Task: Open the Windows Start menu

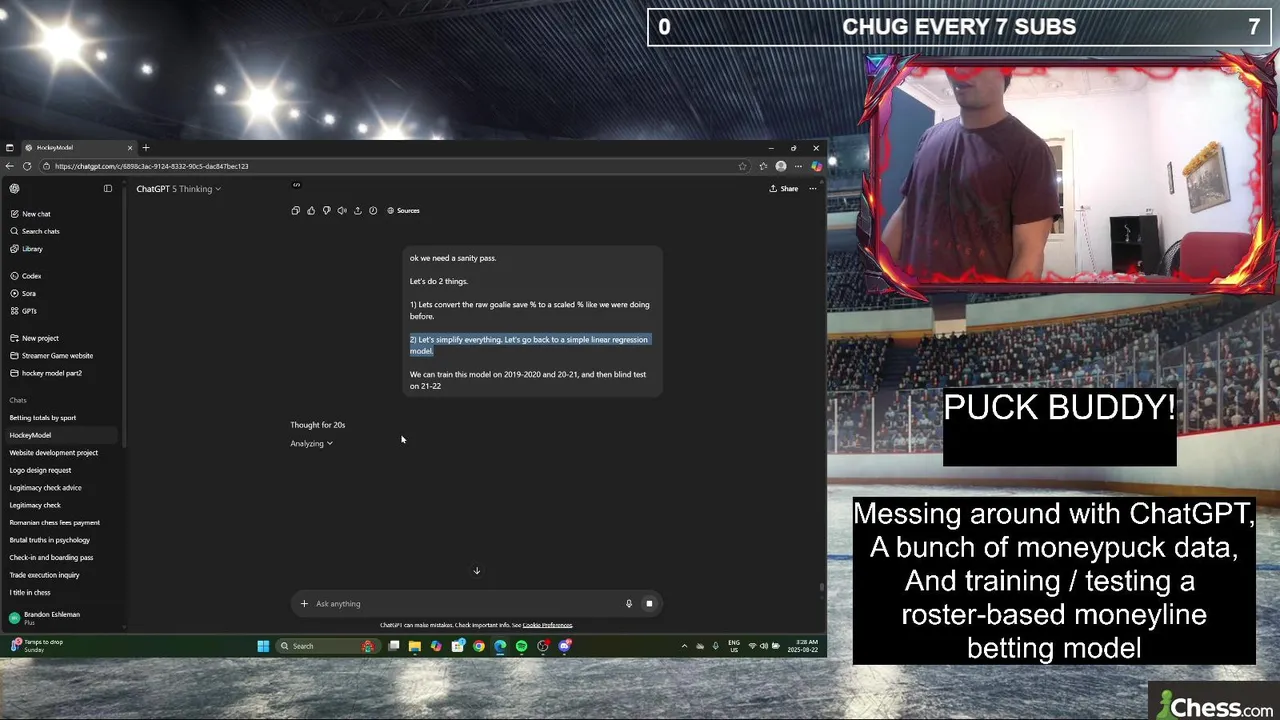Action: [263, 646]
